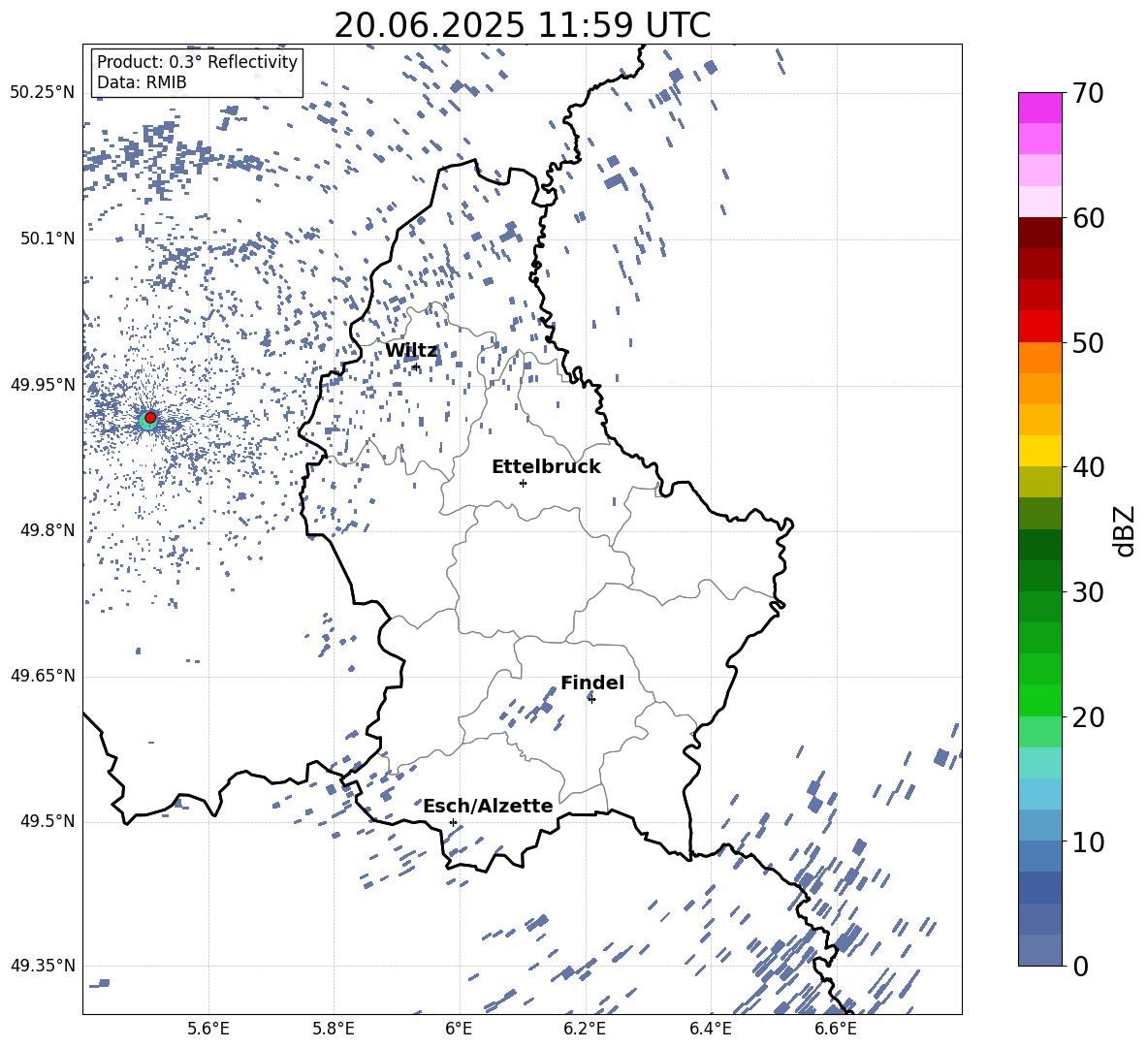Click the 49.8°N latitude label

point(48,530)
